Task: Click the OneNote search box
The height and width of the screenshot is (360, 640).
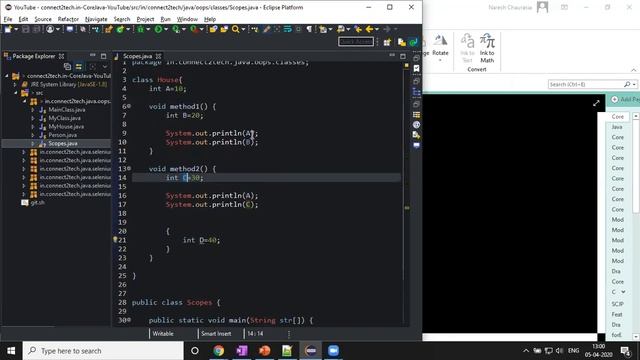Action: (x=592, y=84)
